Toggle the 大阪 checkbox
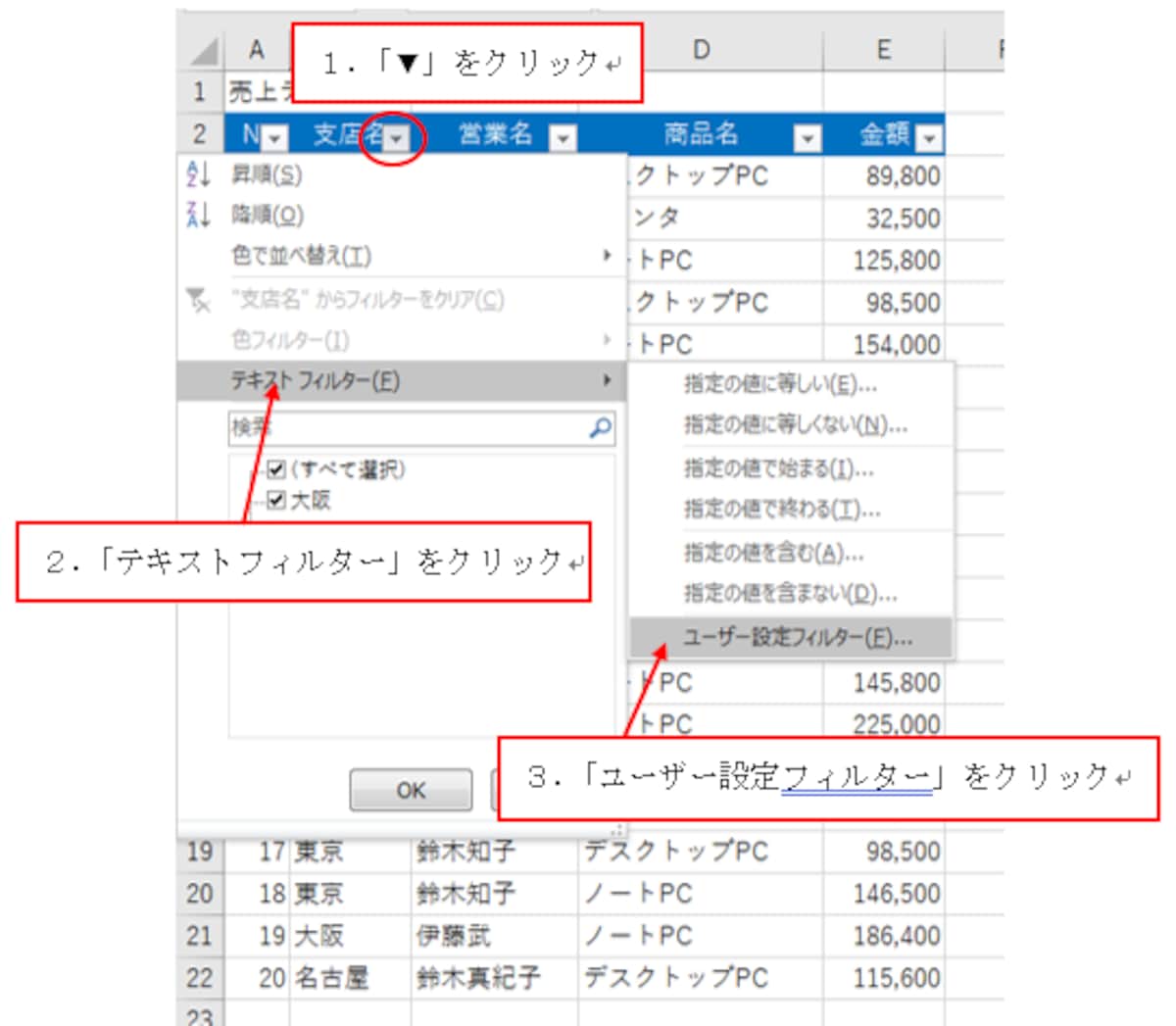This screenshot has height=1026, width=1176. pos(276,501)
